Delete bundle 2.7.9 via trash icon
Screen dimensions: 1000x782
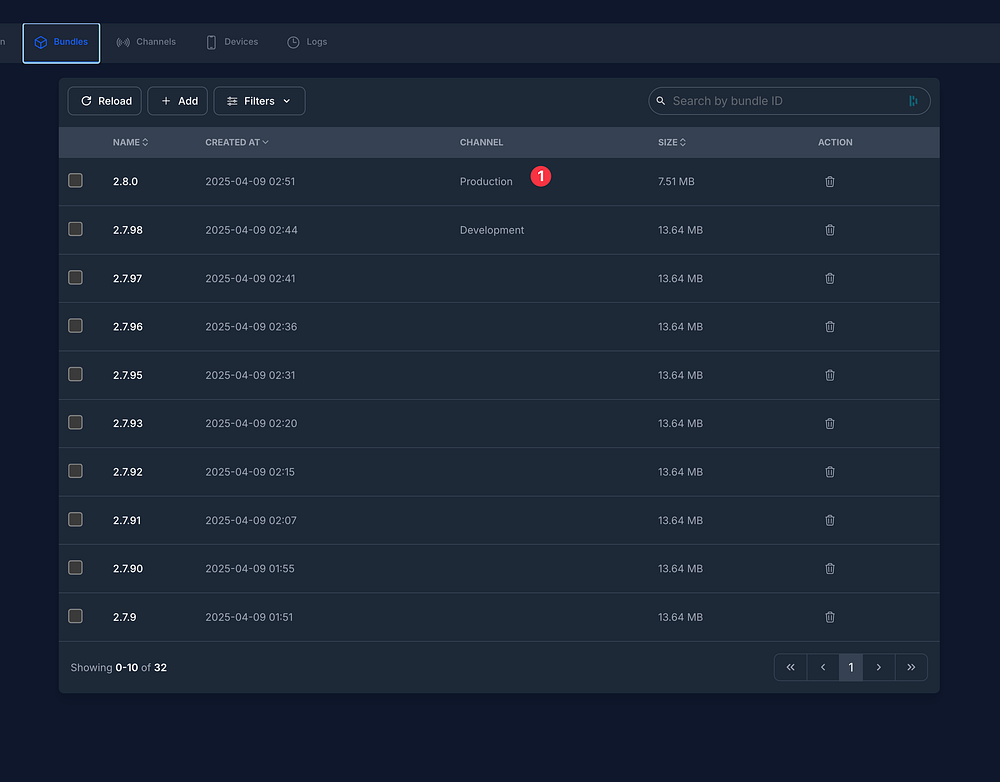click(x=829, y=617)
